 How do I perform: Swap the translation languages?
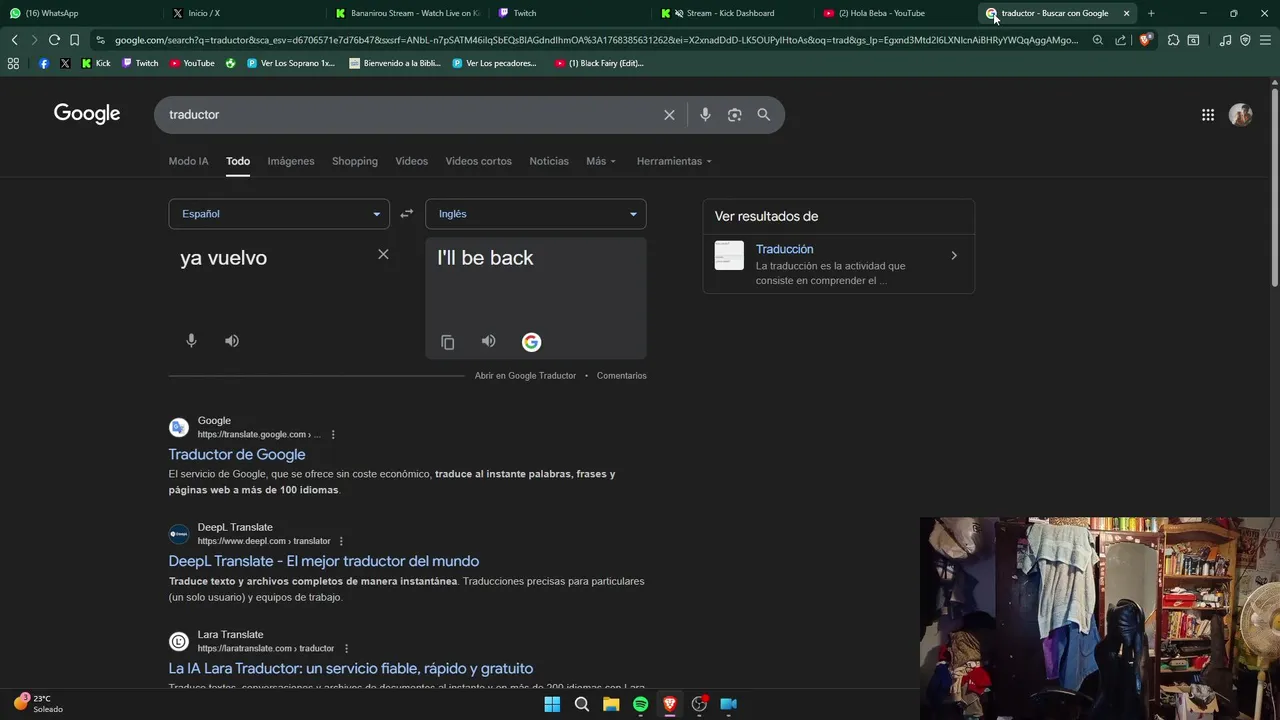pyautogui.click(x=407, y=214)
